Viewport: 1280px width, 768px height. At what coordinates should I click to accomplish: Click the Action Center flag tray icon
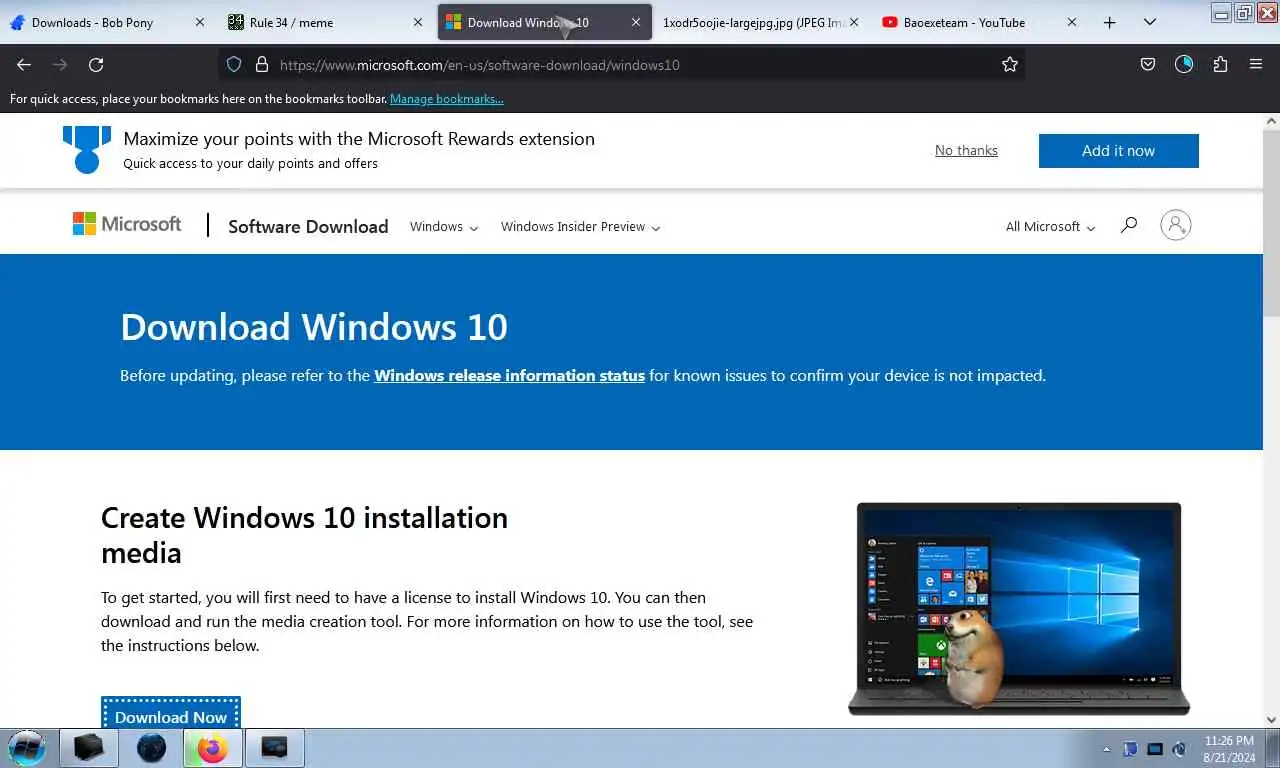(1130, 749)
